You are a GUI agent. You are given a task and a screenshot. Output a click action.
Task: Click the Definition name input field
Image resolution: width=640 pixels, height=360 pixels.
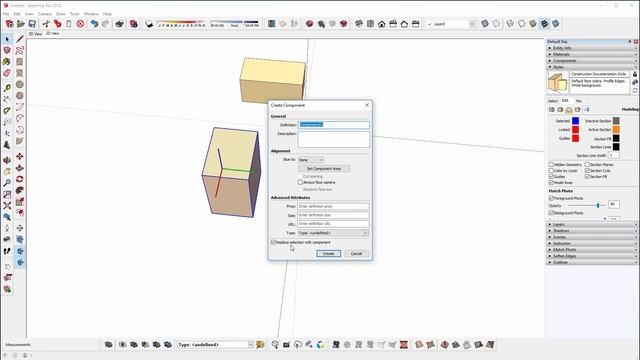(334, 124)
